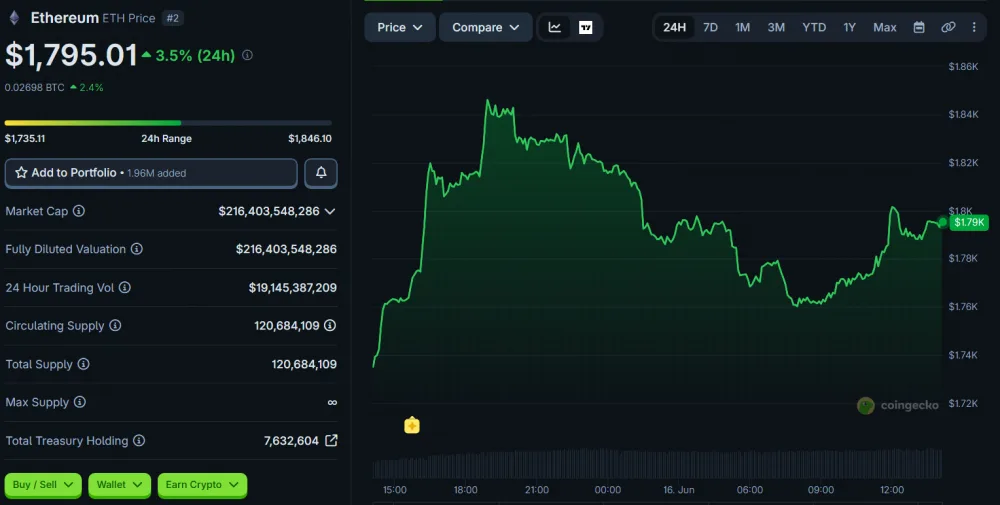Screen dimensions: 1000x505
Task: Click the $1,846.10 range high value
Action: click(310, 138)
